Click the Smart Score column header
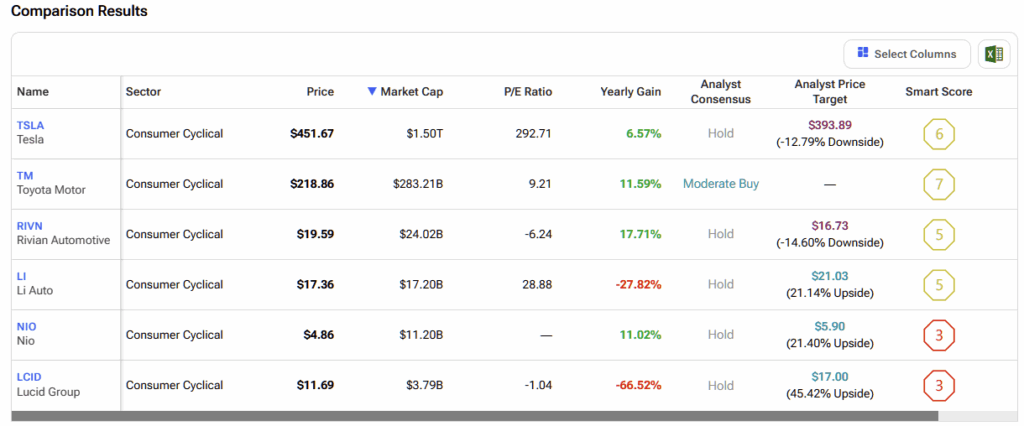1024x426 pixels. [938, 92]
